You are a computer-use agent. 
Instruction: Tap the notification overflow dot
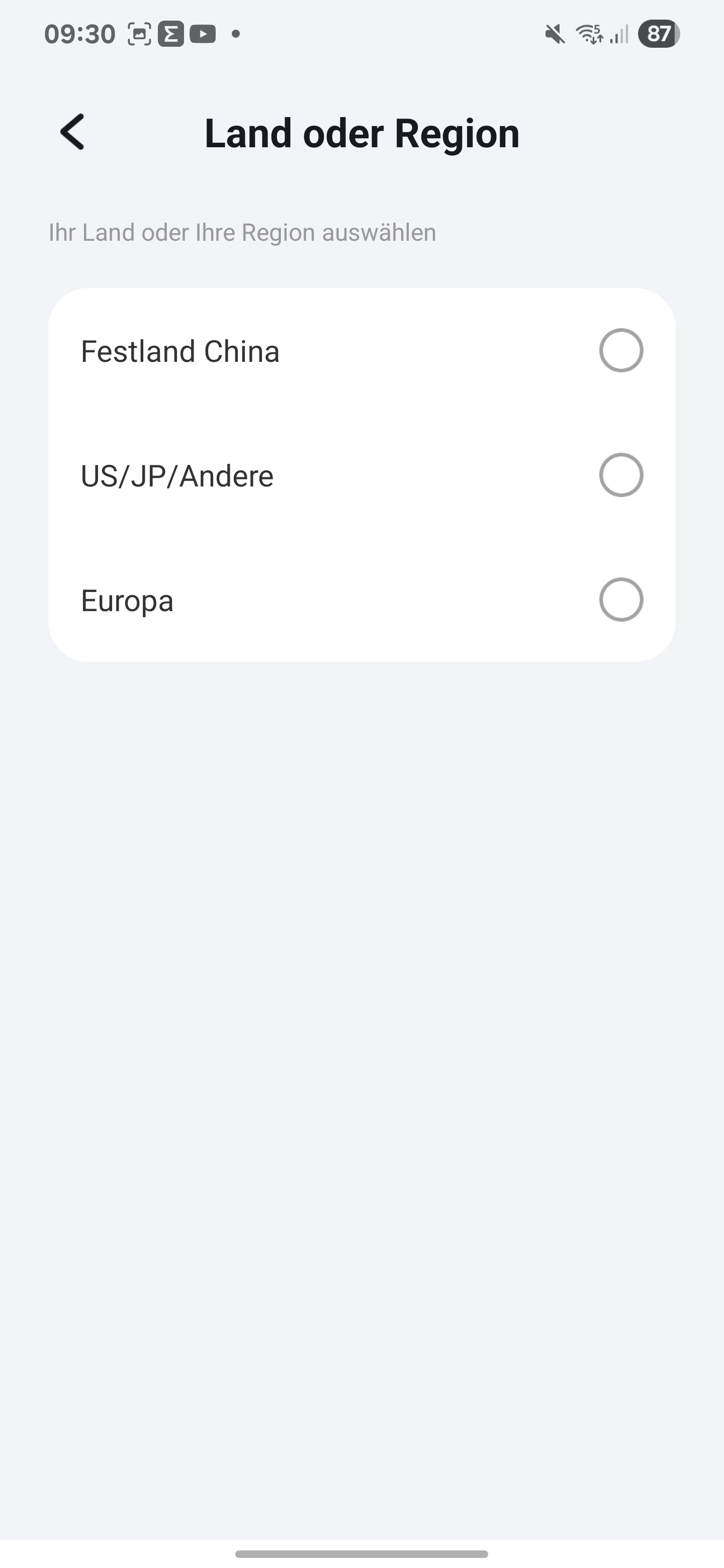(x=236, y=34)
